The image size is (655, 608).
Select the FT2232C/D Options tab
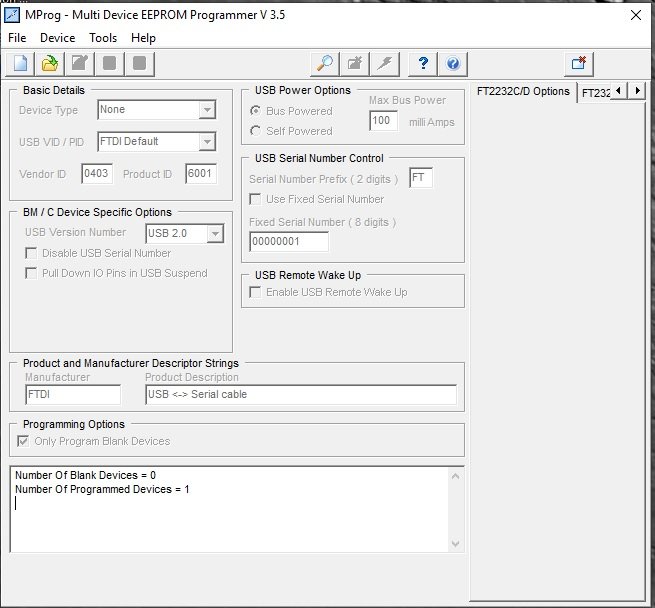pyautogui.click(x=523, y=92)
